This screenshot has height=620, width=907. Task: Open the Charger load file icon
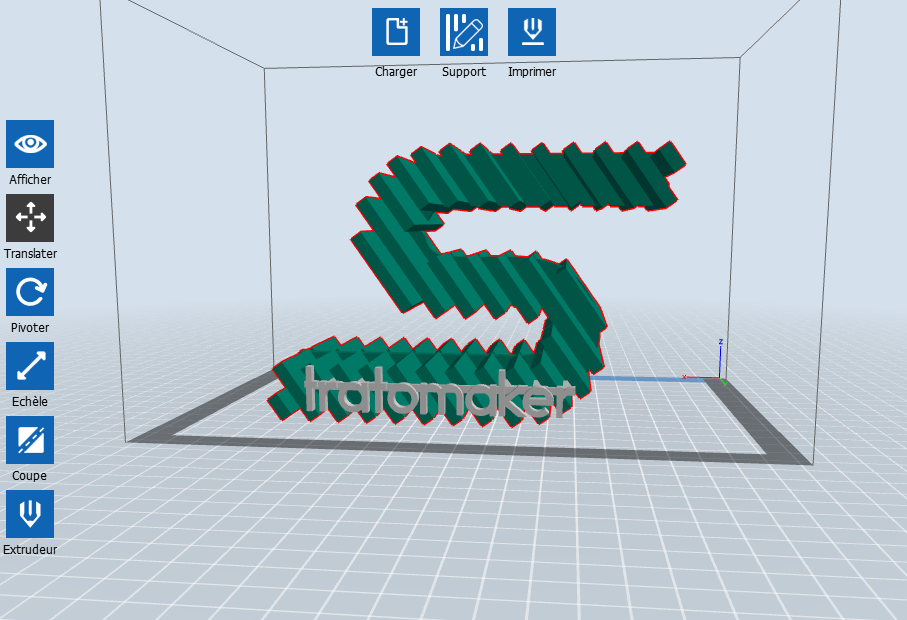pos(396,32)
